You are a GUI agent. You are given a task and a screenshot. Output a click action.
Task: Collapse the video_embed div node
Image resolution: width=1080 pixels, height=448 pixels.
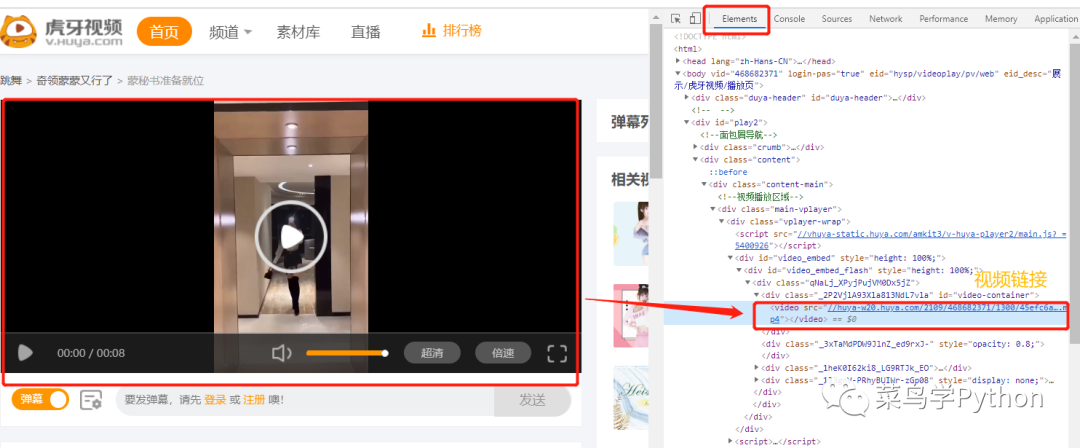click(731, 258)
